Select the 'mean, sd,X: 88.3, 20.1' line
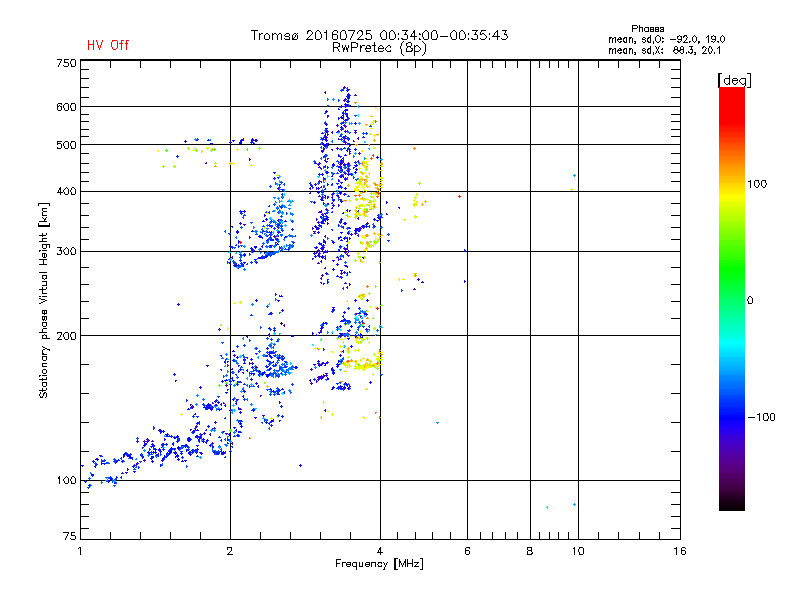 664,50
